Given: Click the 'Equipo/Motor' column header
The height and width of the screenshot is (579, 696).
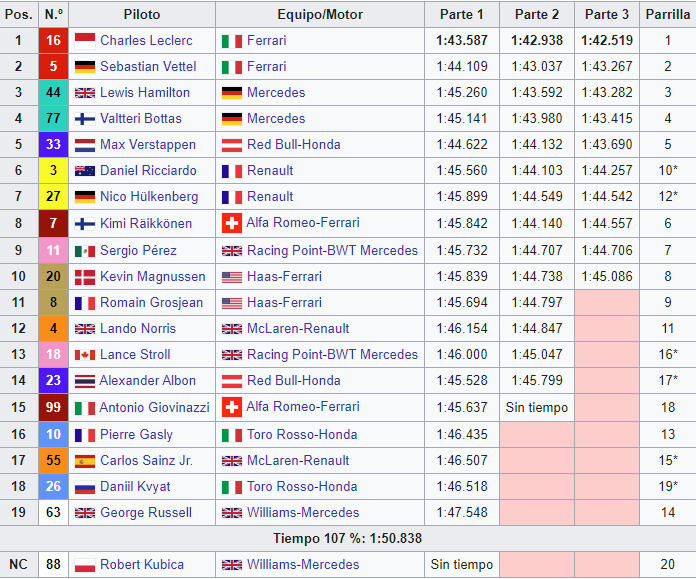Looking at the screenshot, I should (x=320, y=14).
